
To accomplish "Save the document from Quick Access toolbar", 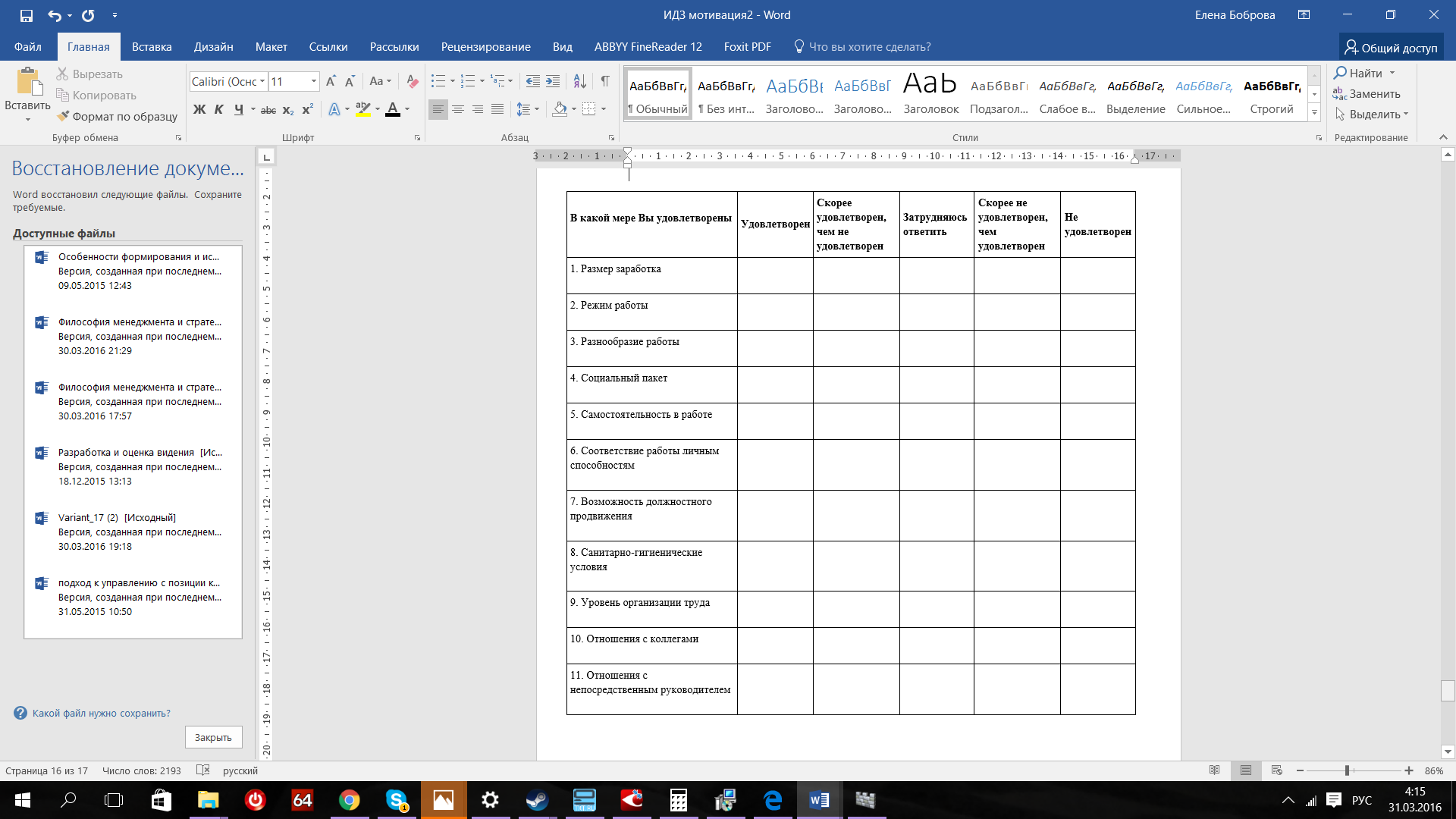I will point(27,15).
